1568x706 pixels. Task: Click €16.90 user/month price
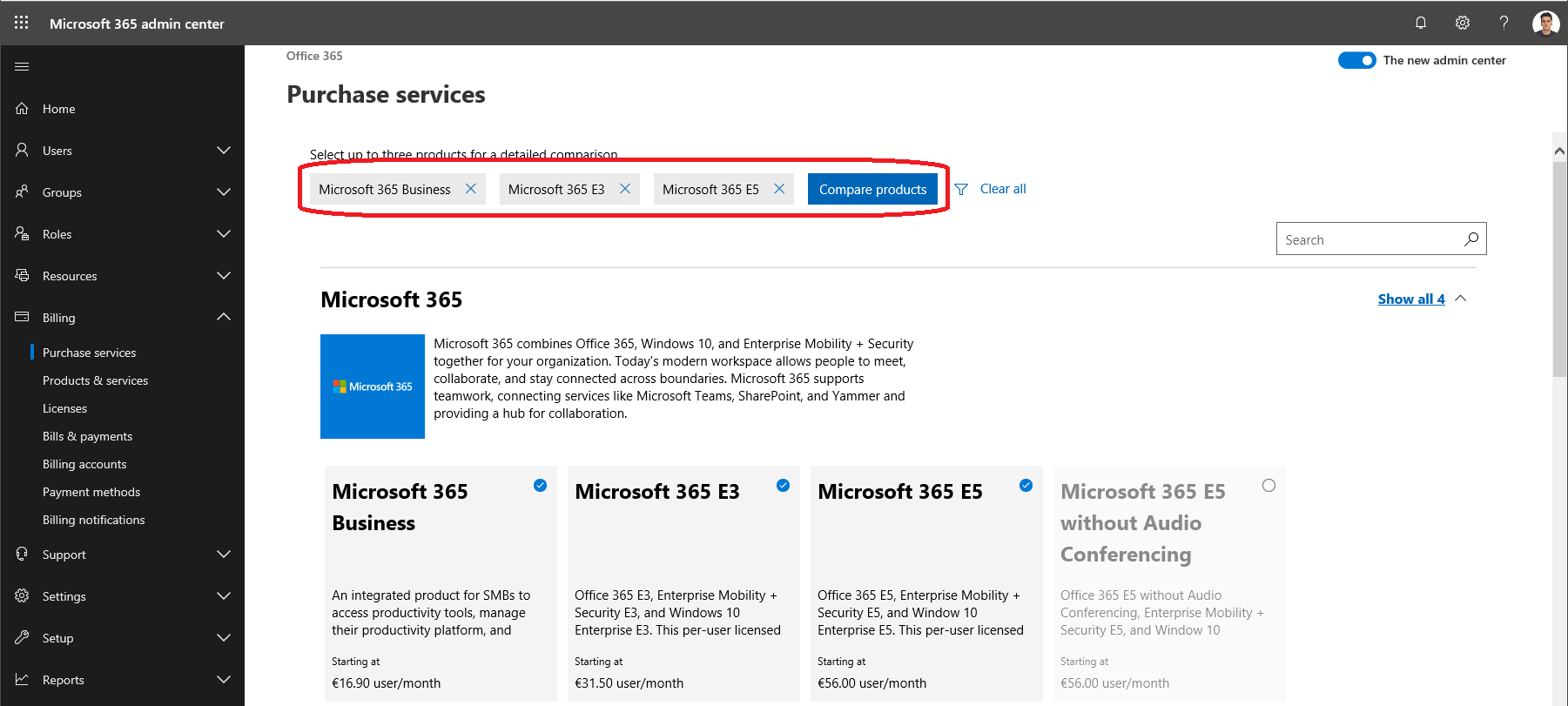pos(386,683)
